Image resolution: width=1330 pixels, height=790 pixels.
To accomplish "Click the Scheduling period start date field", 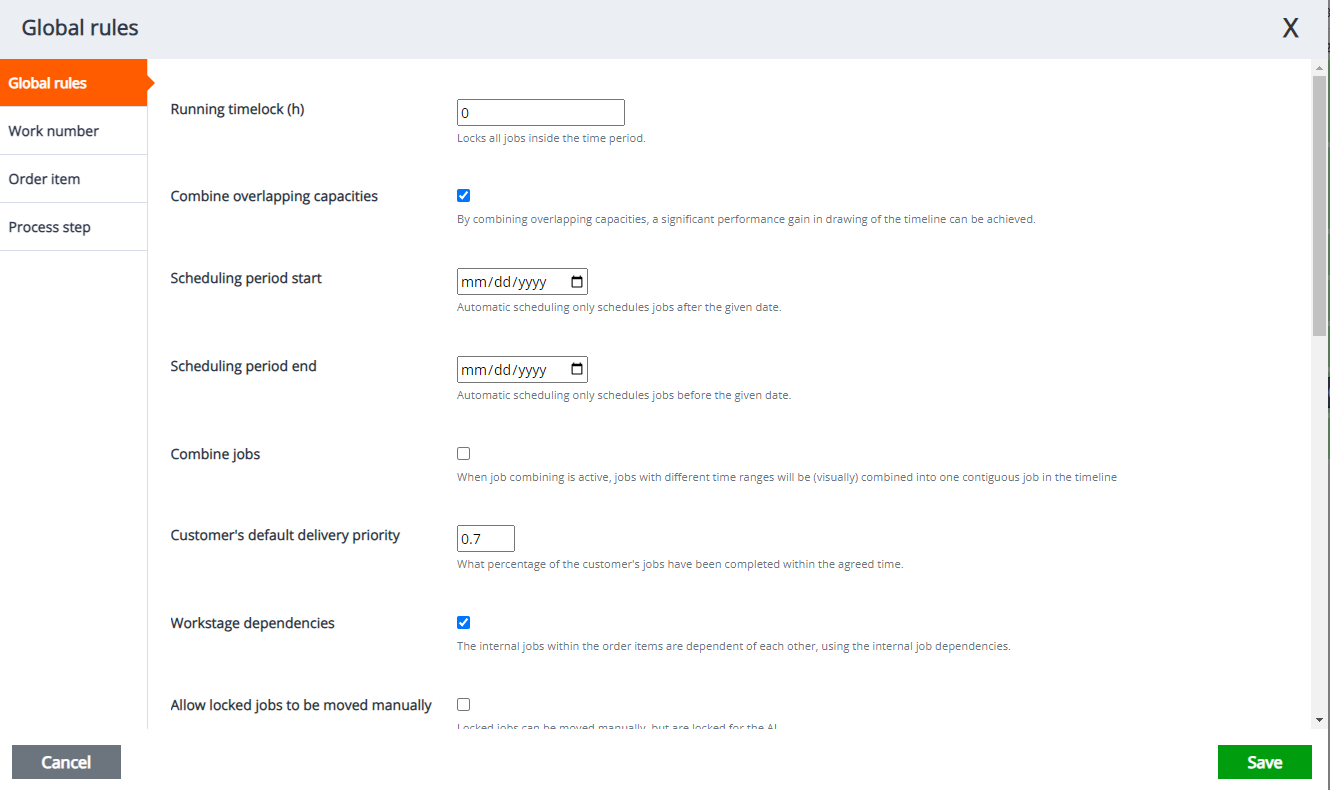I will tap(510, 282).
